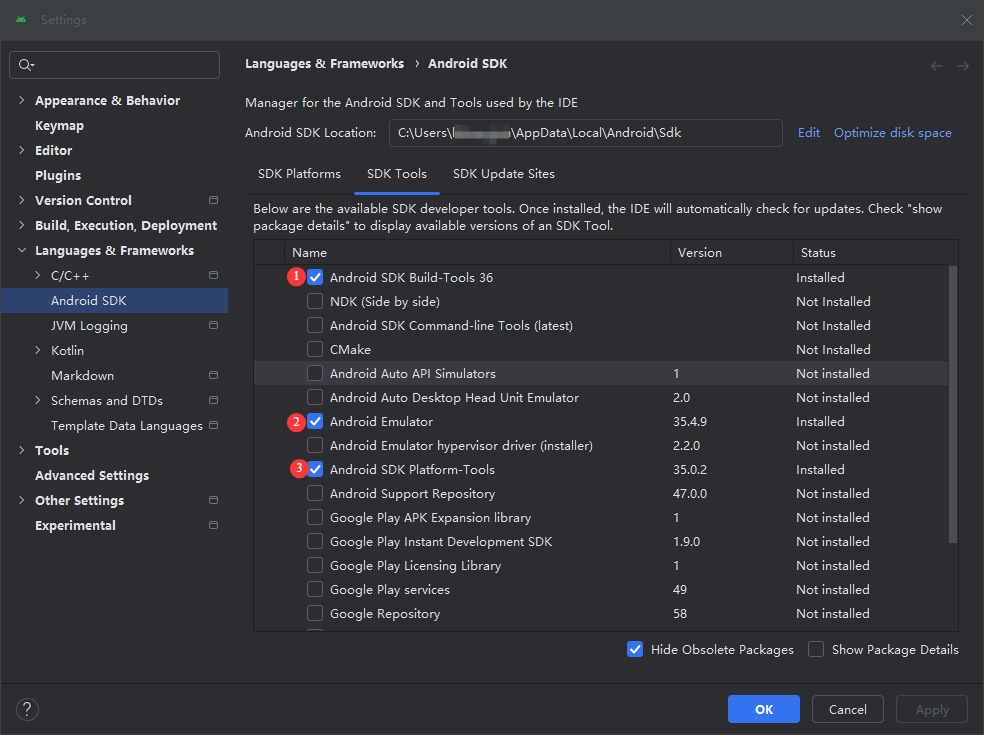Click the project-level icon beside Markdown

(x=213, y=375)
